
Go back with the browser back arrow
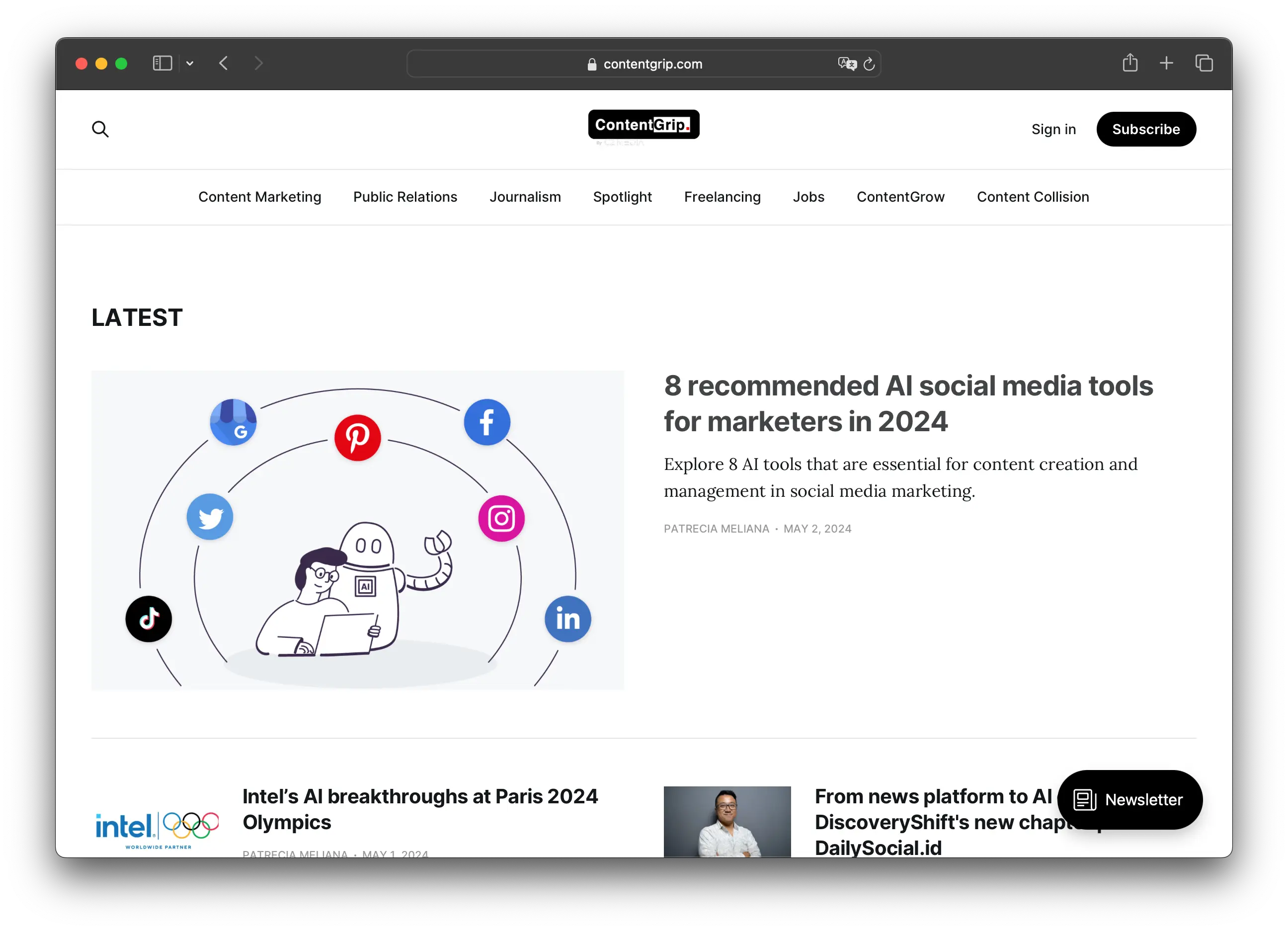[x=224, y=63]
